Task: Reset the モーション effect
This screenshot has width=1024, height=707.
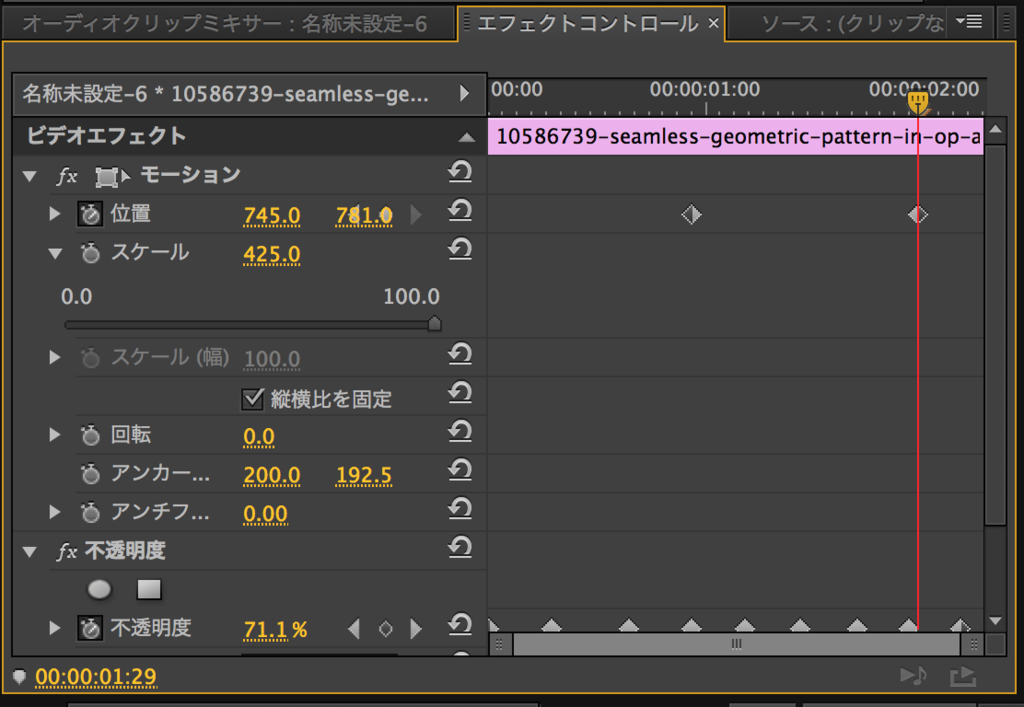Action: click(460, 172)
